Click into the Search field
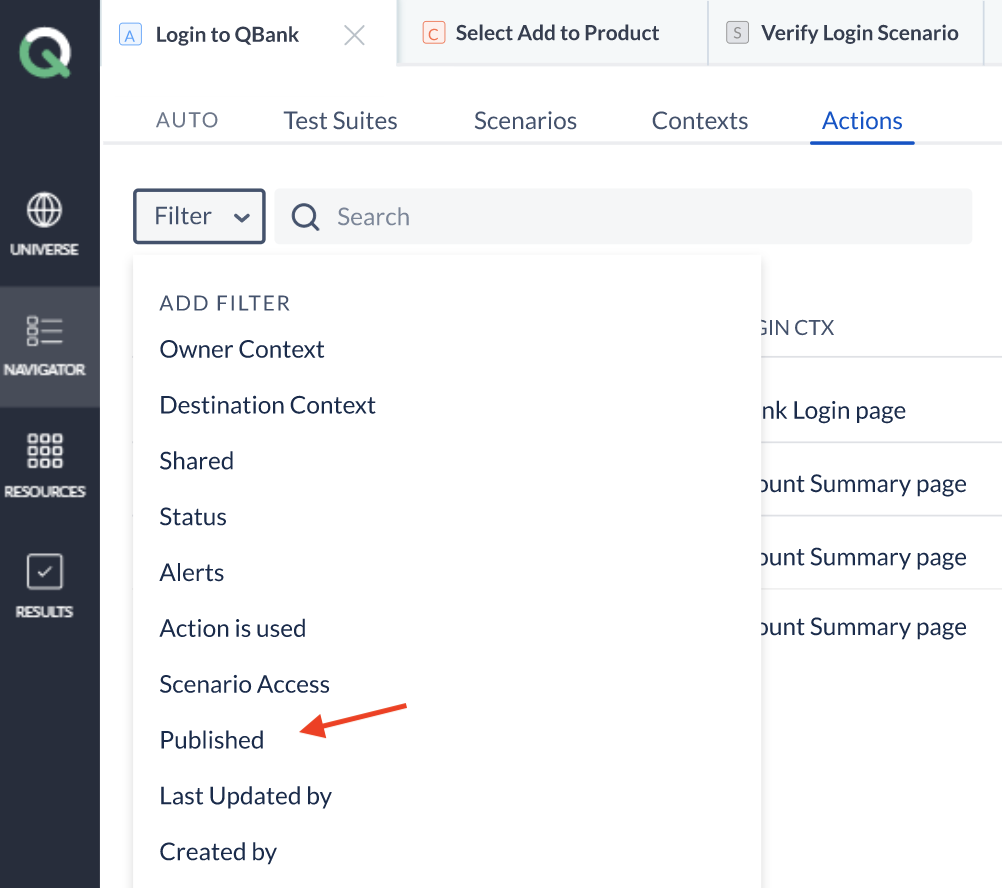Screen dimensions: 1002x888 click(x=623, y=217)
